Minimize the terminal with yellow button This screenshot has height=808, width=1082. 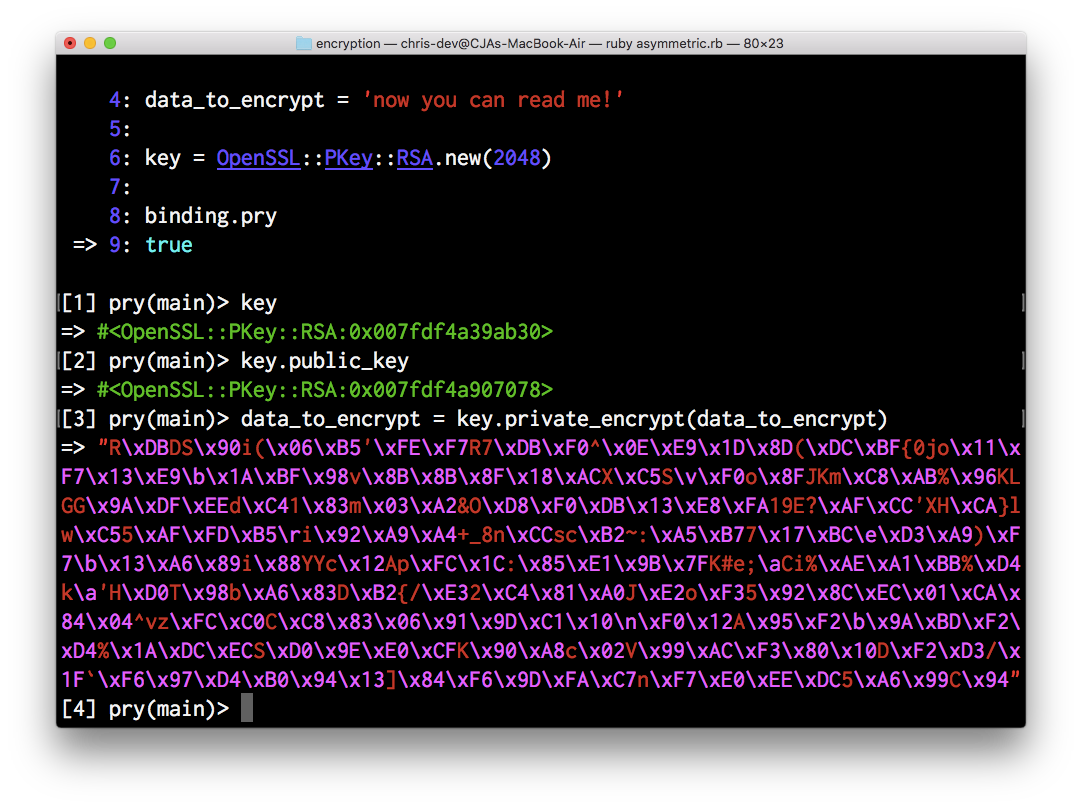[90, 43]
